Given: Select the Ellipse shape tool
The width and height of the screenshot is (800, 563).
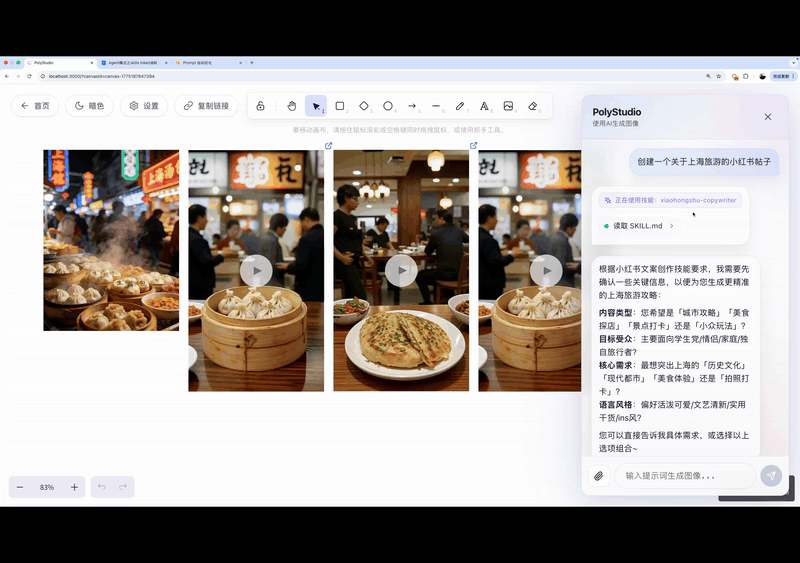Looking at the screenshot, I should click(x=388, y=106).
